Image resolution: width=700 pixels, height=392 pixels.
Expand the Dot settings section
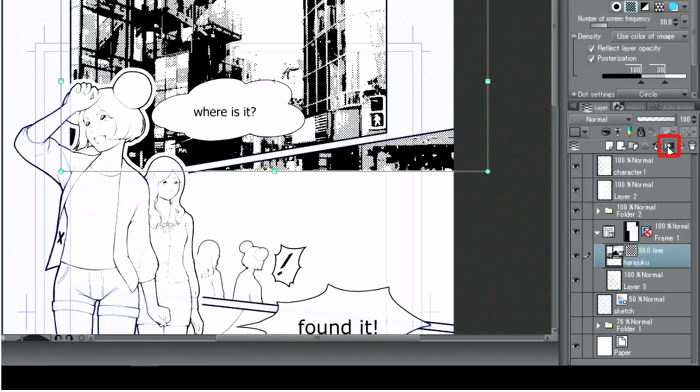point(574,94)
